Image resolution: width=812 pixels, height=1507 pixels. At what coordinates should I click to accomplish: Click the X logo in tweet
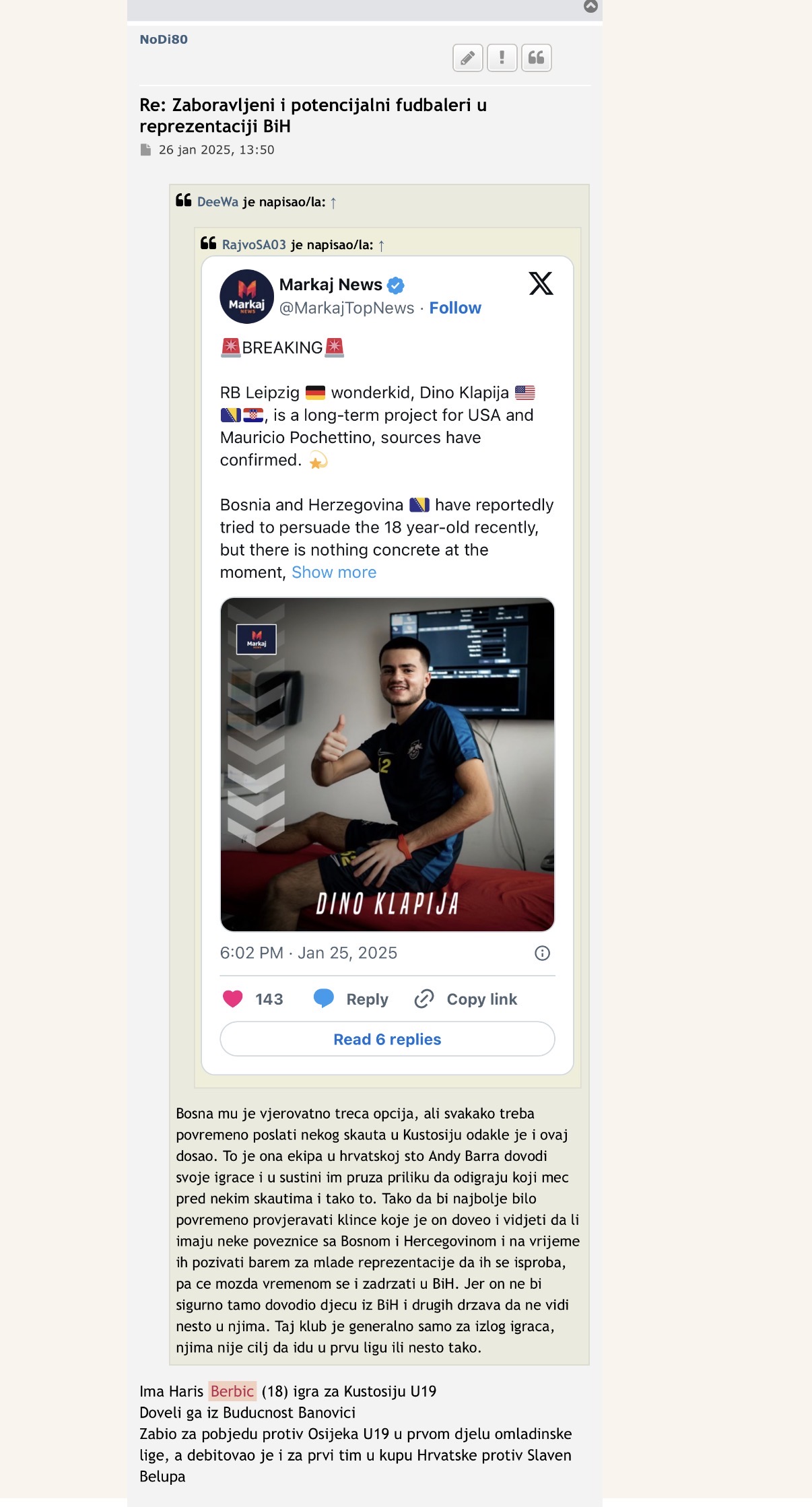coord(541,283)
